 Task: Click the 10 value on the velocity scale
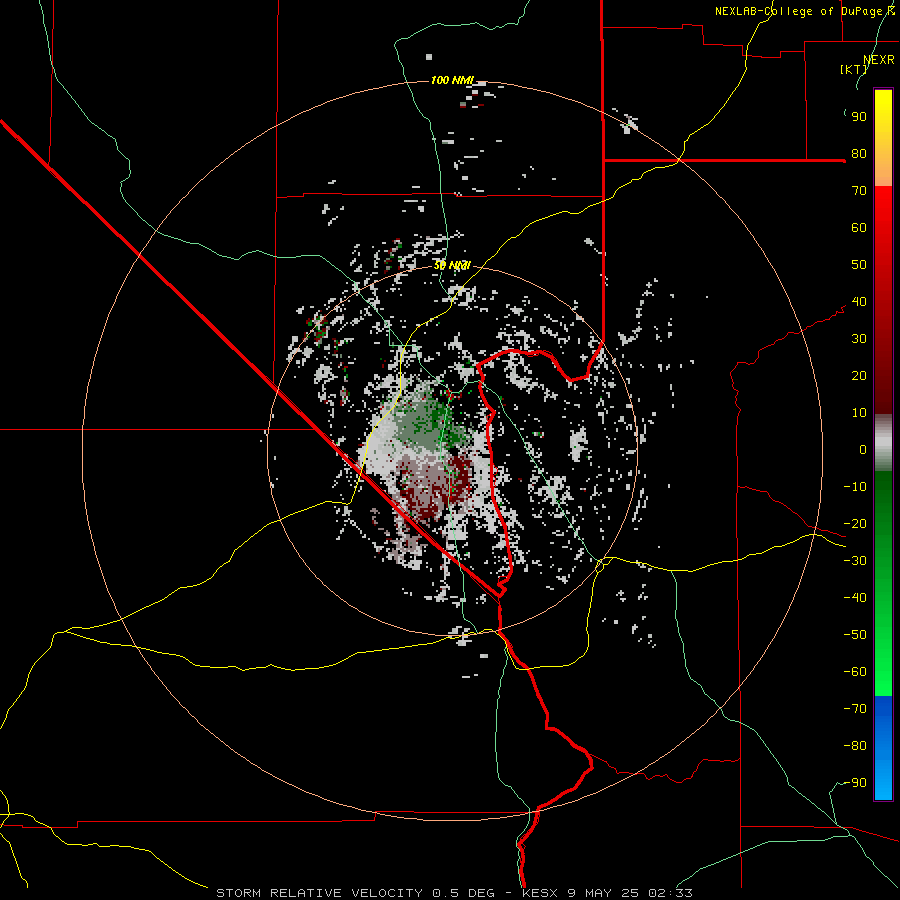pyautogui.click(x=859, y=413)
